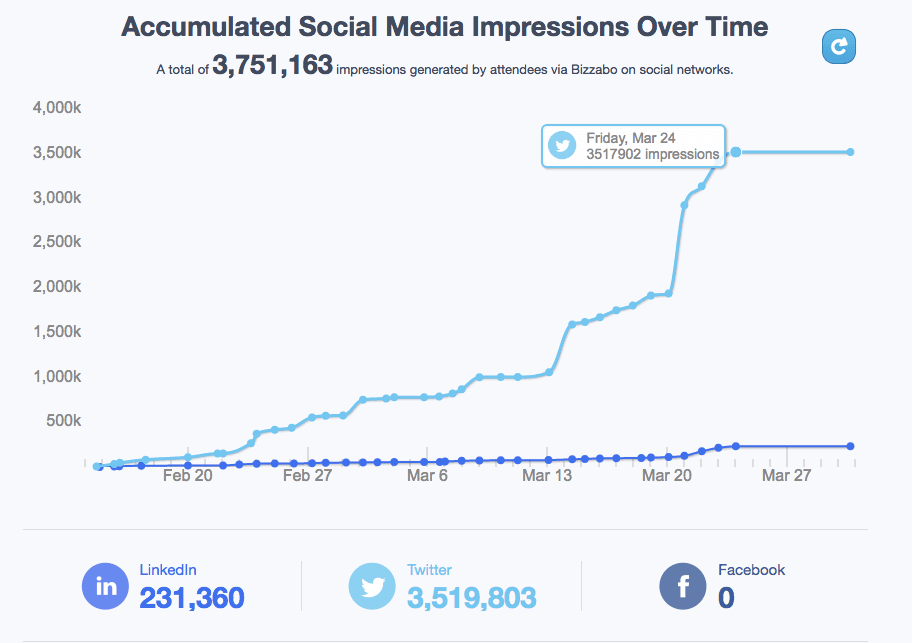The width and height of the screenshot is (912, 643).
Task: Select the blue refresh arrow symbol
Action: [x=838, y=46]
